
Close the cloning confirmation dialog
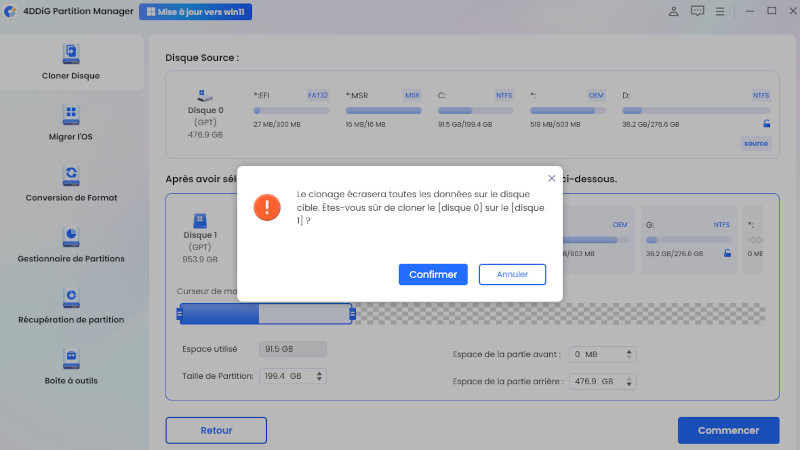(x=551, y=178)
